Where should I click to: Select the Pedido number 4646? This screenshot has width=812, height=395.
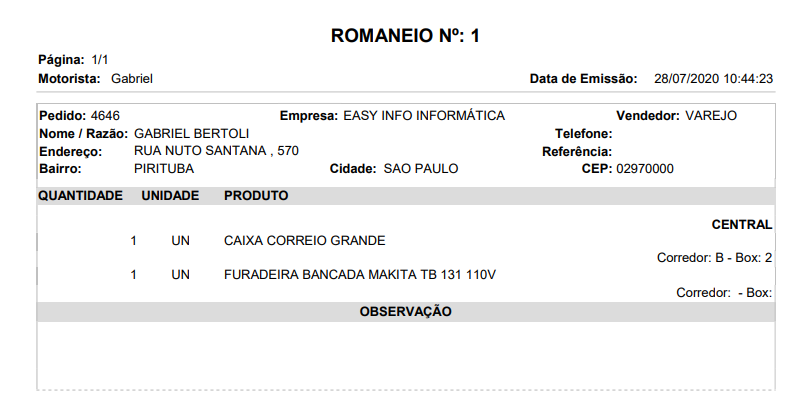click(105, 116)
